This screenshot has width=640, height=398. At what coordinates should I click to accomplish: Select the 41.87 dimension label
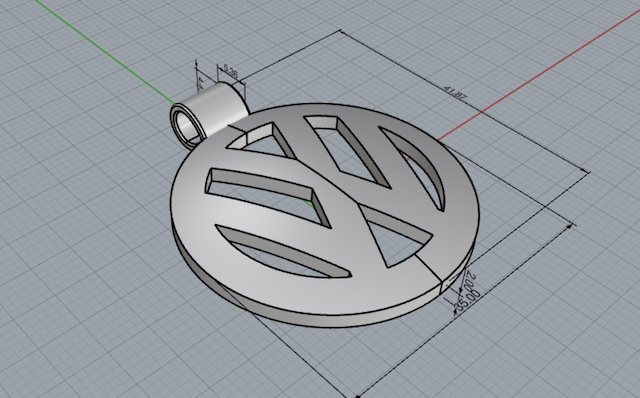pyautogui.click(x=455, y=93)
